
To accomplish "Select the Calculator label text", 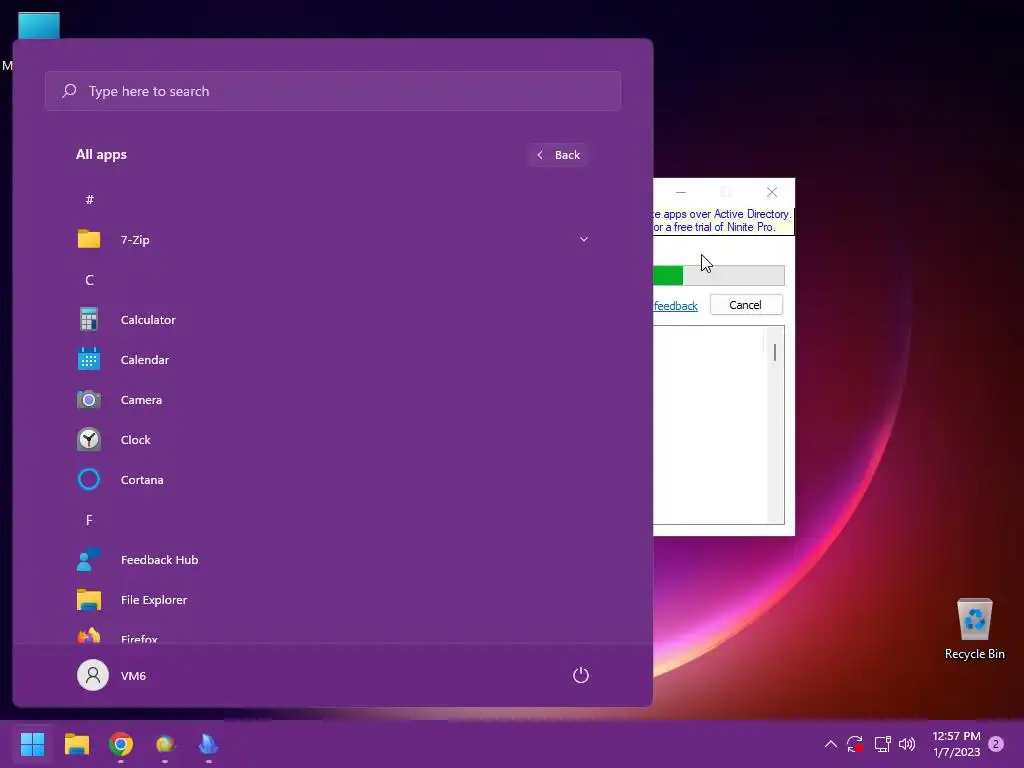I will (x=148, y=320).
